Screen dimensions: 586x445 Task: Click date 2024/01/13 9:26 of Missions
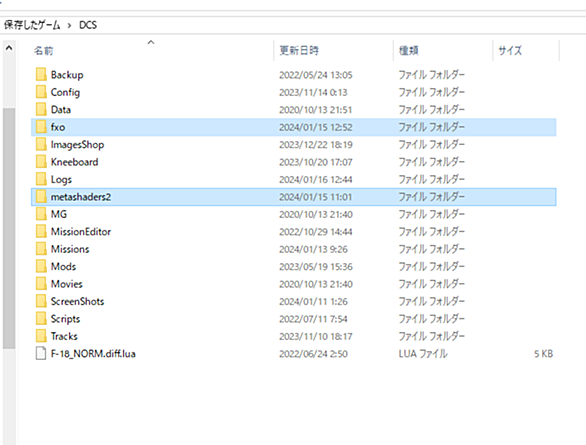click(313, 249)
